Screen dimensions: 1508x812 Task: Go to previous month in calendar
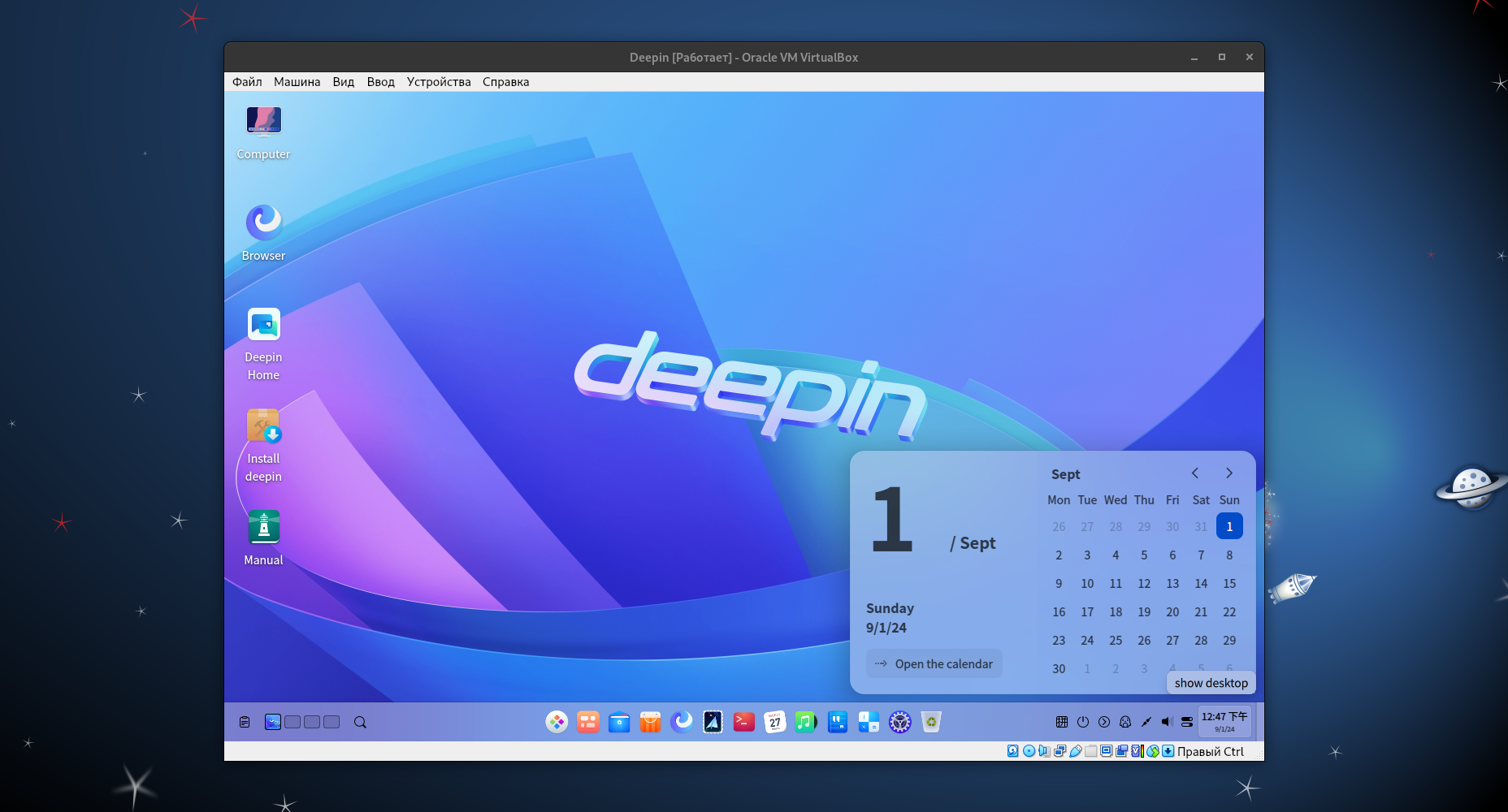pyautogui.click(x=1195, y=473)
